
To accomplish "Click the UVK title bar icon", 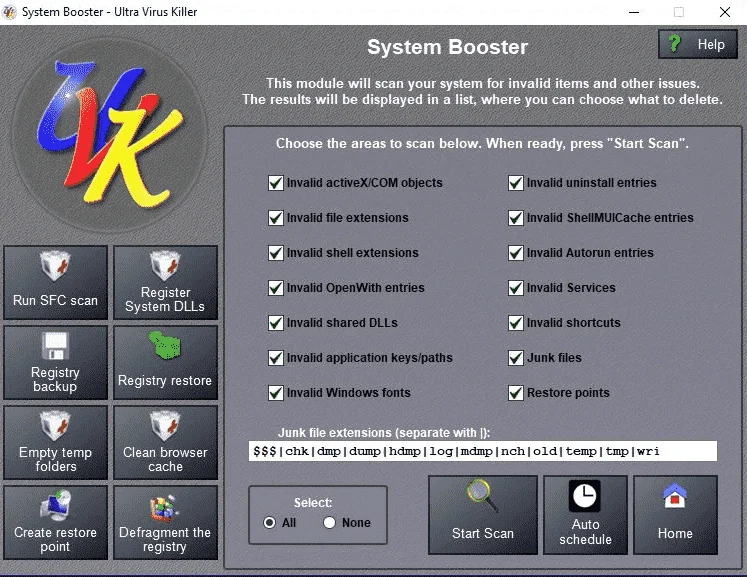I will pos(9,12).
